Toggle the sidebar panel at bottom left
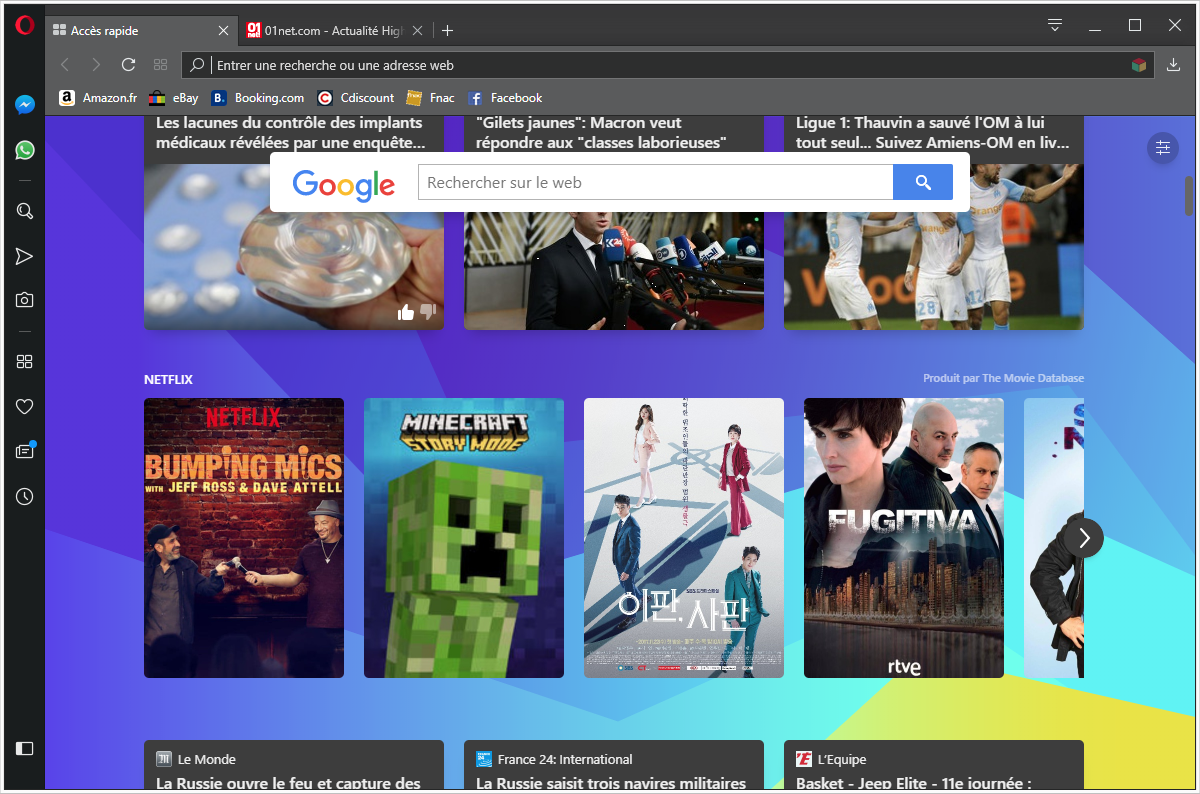 pos(25,748)
